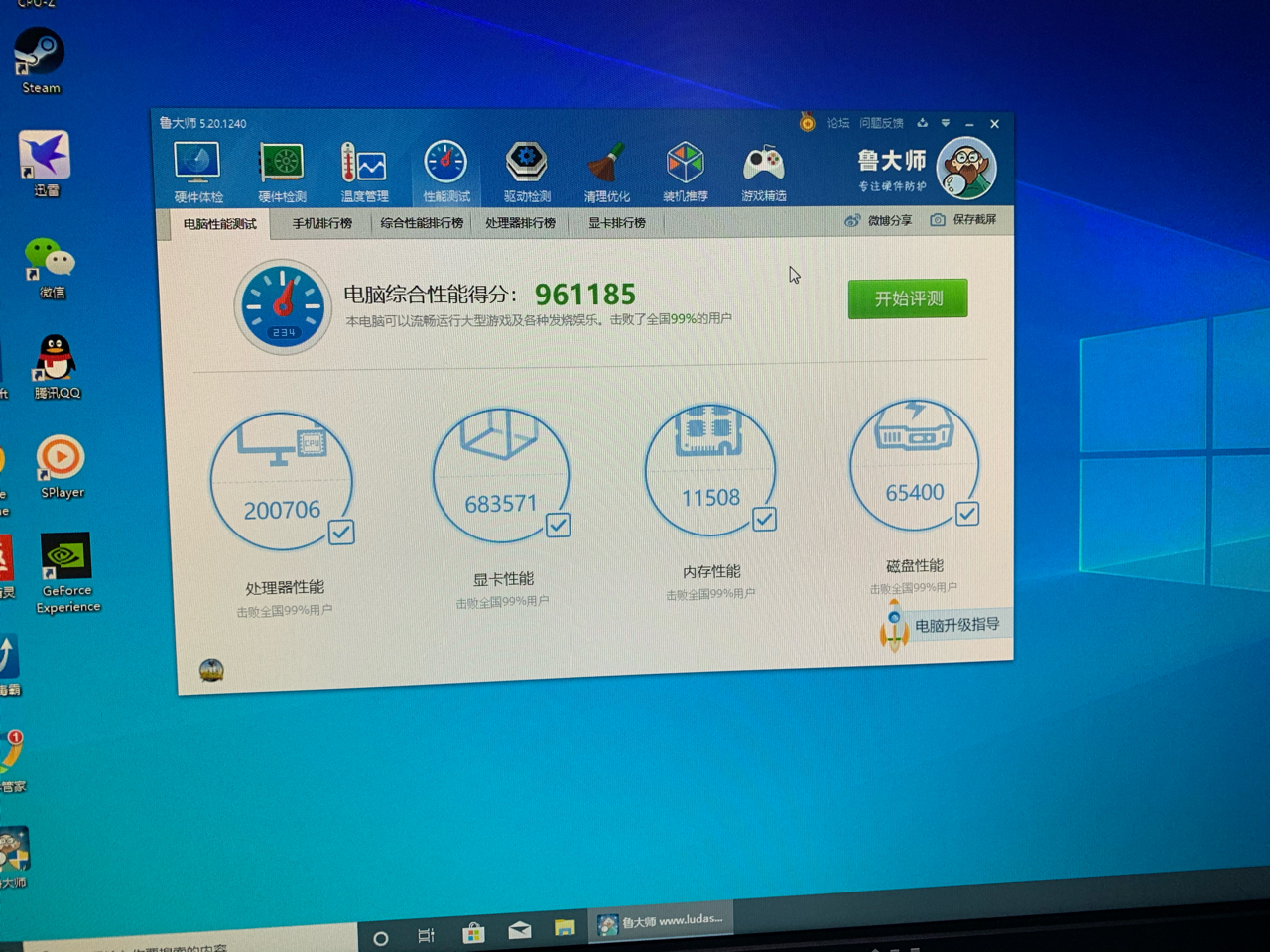This screenshot has height=952, width=1270.
Task: Click the graphics card performance circle 683571
Action: [x=501, y=475]
